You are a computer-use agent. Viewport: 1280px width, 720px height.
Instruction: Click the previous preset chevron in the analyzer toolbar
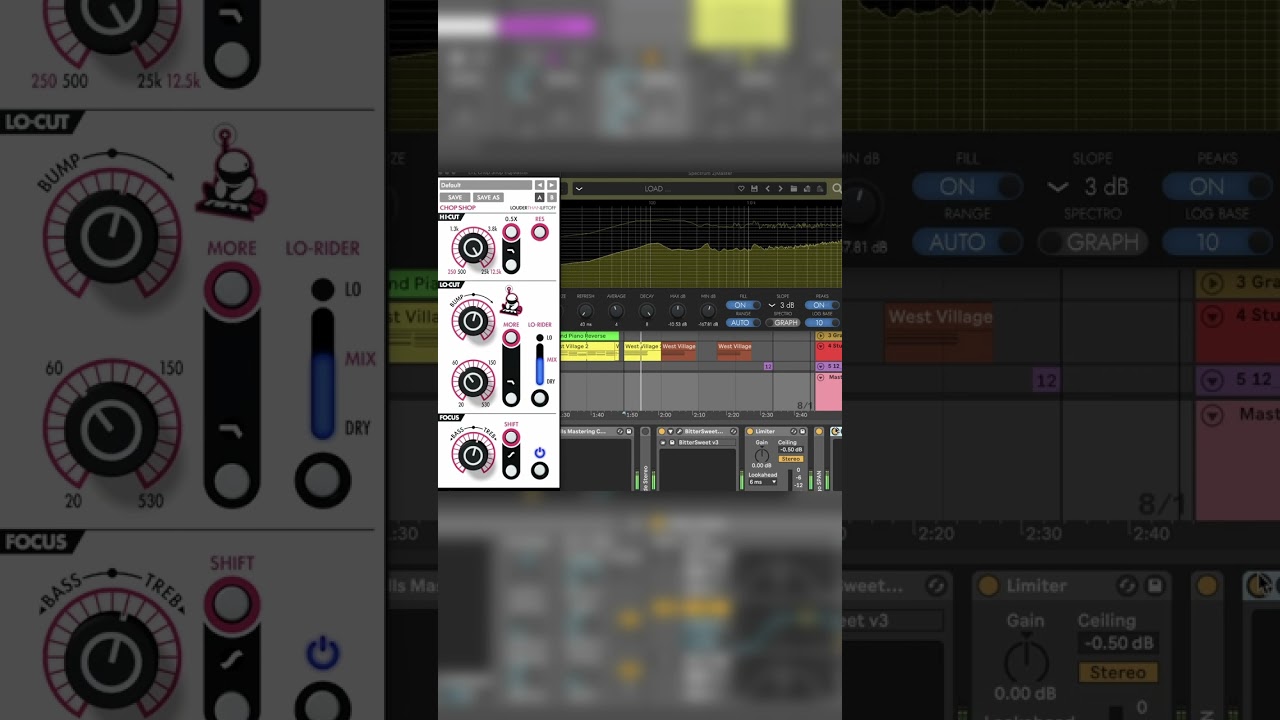click(768, 188)
